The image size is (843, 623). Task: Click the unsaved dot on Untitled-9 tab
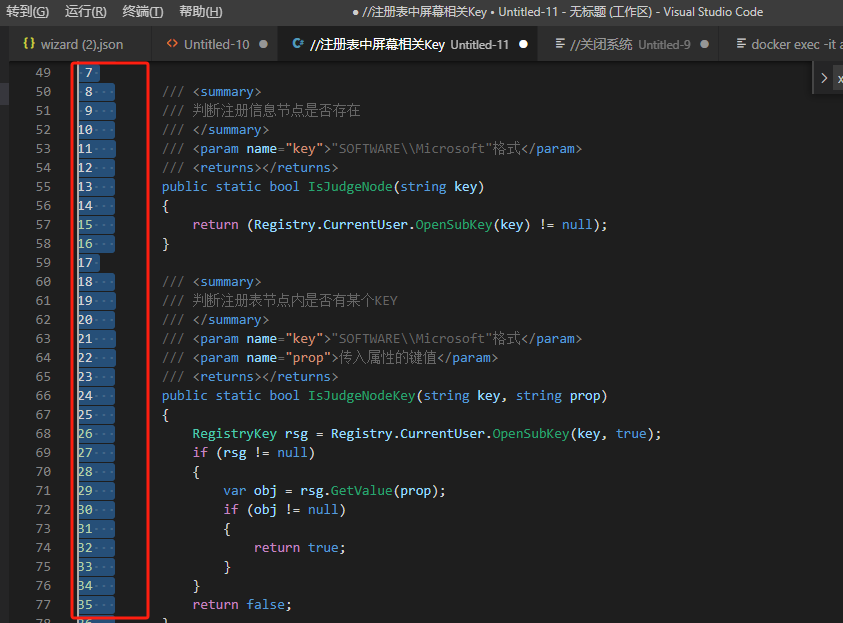tap(705, 44)
